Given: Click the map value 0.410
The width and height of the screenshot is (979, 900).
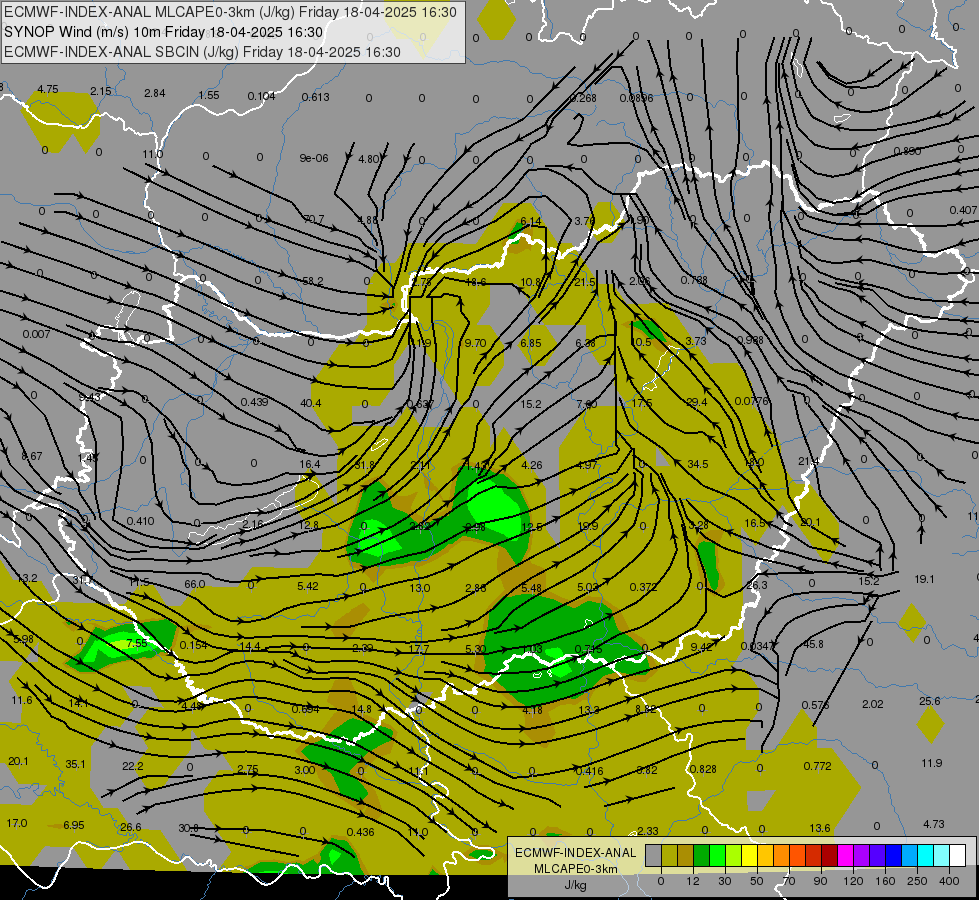Looking at the screenshot, I should click(140, 521).
